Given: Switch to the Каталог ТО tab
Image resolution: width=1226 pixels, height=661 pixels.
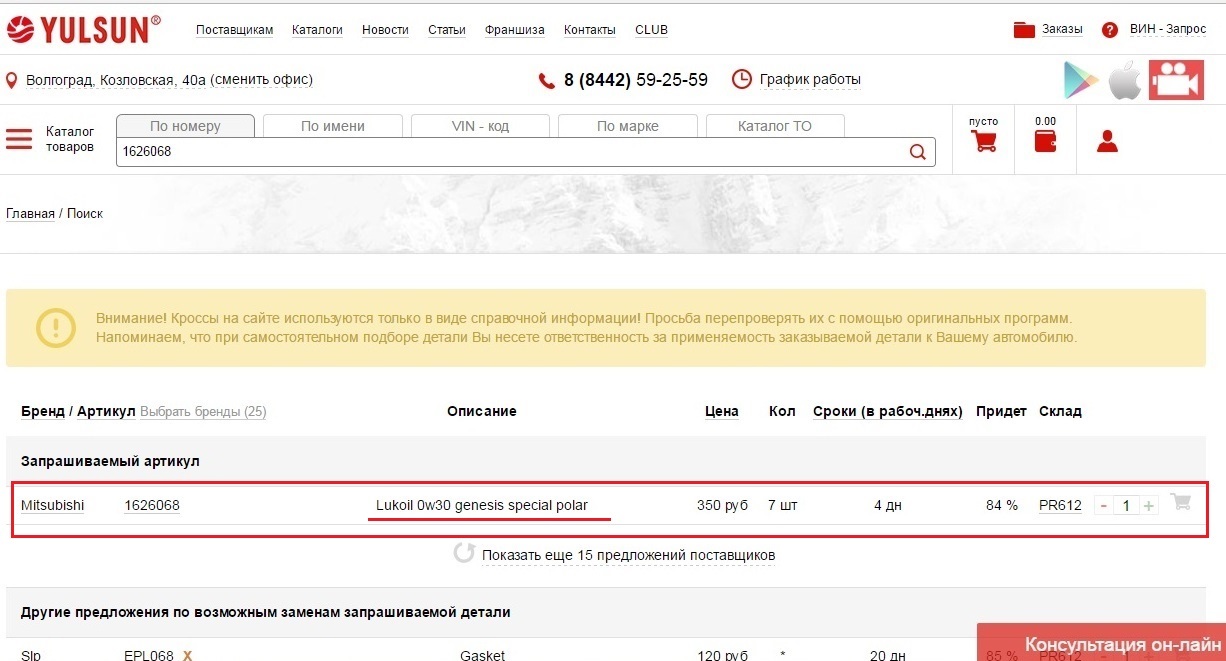Looking at the screenshot, I should tap(775, 126).
